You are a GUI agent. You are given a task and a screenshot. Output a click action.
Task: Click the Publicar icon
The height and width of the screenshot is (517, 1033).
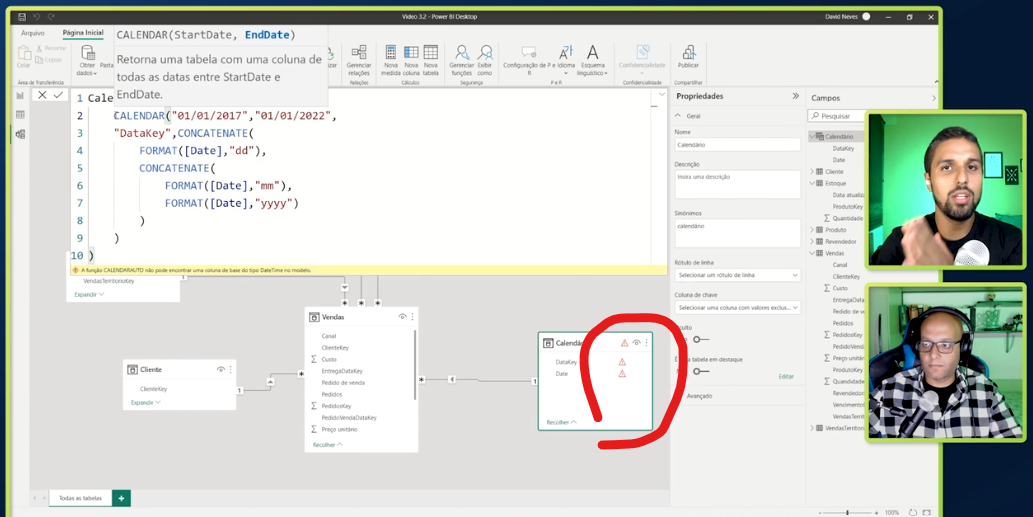tap(688, 54)
